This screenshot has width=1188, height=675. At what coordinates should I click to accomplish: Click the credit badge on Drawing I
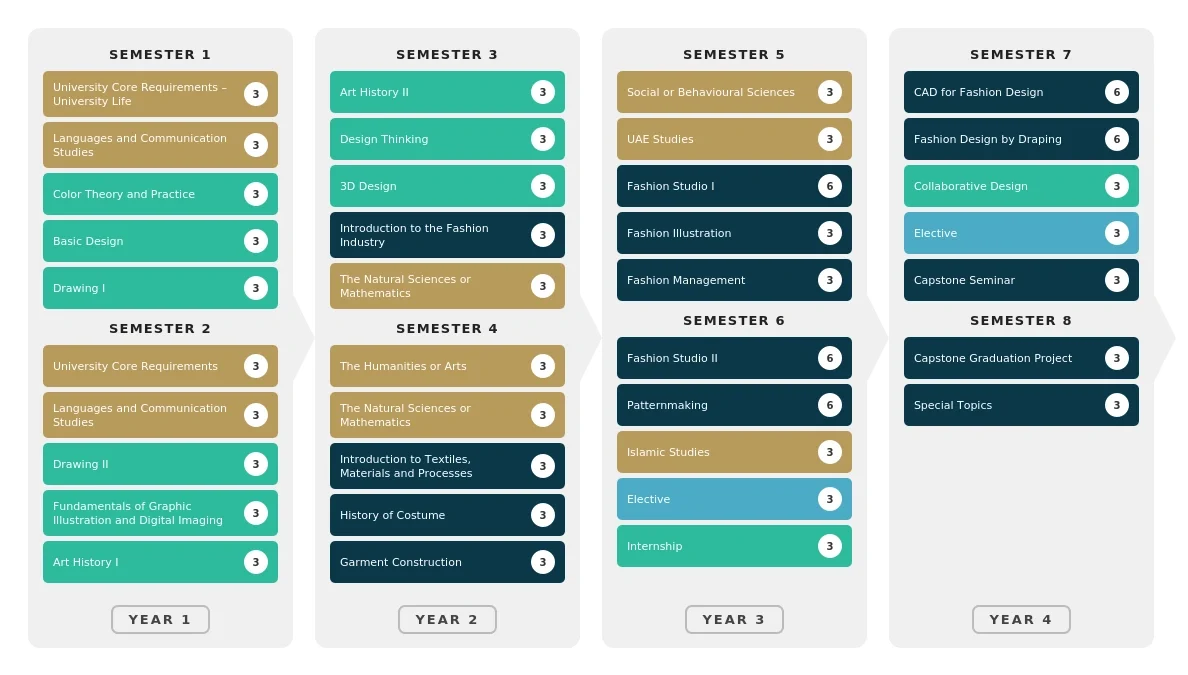coord(255,288)
